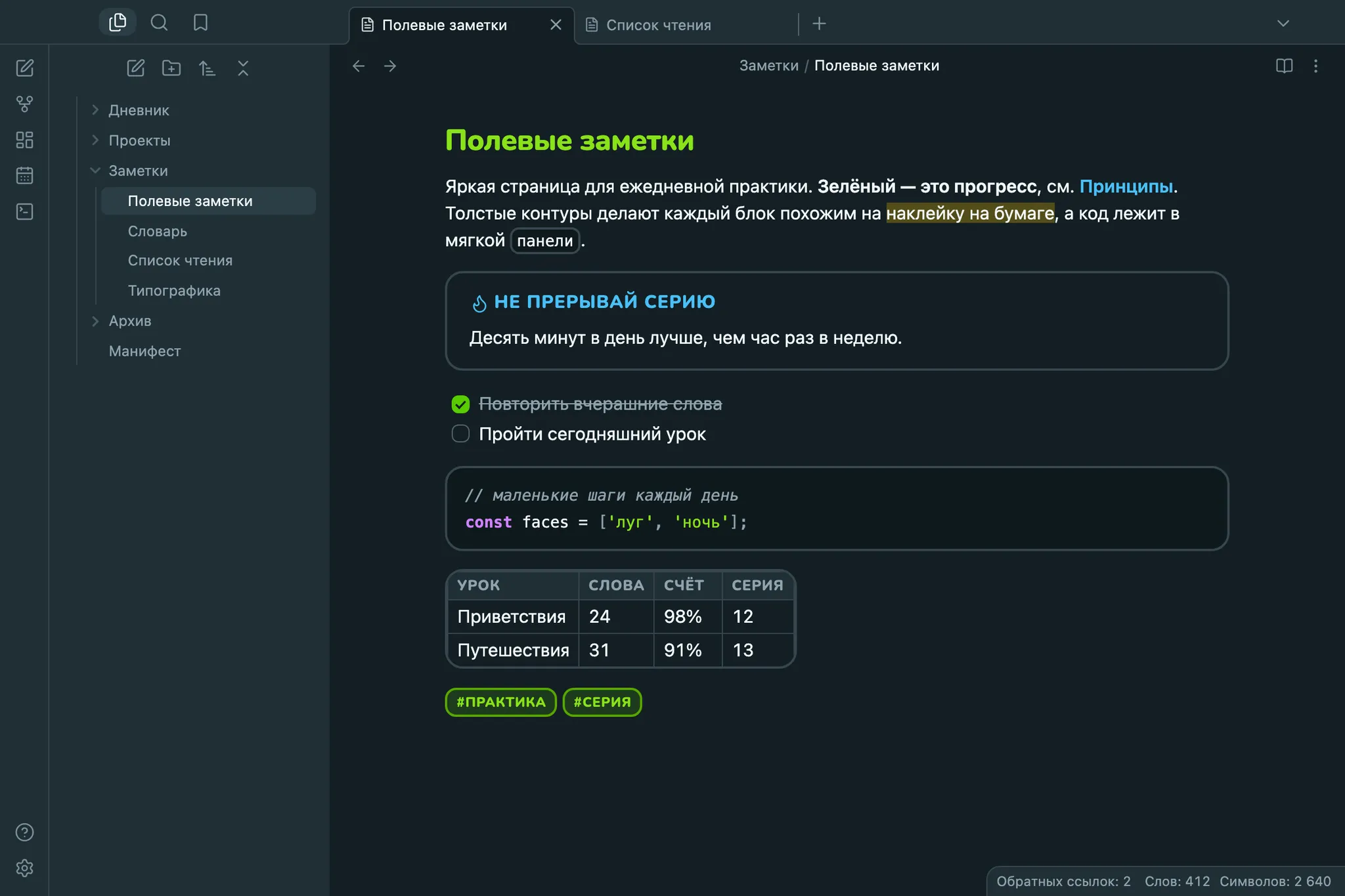Switch to reading view book icon

(1284, 66)
